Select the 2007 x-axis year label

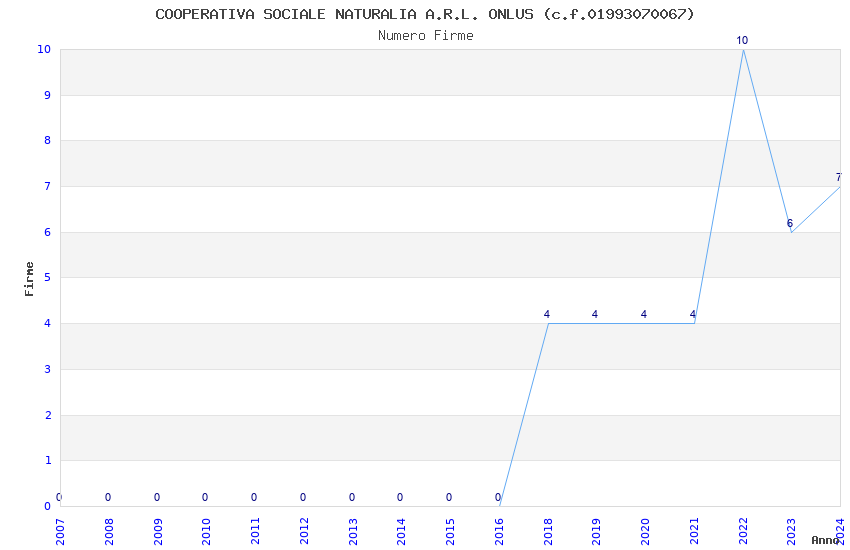[x=60, y=531]
